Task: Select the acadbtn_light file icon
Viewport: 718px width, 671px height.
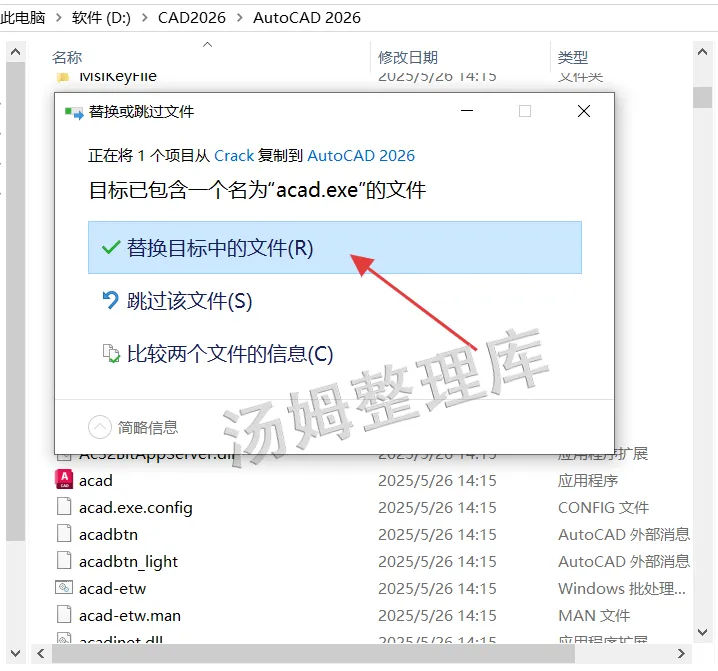Action: 64,561
